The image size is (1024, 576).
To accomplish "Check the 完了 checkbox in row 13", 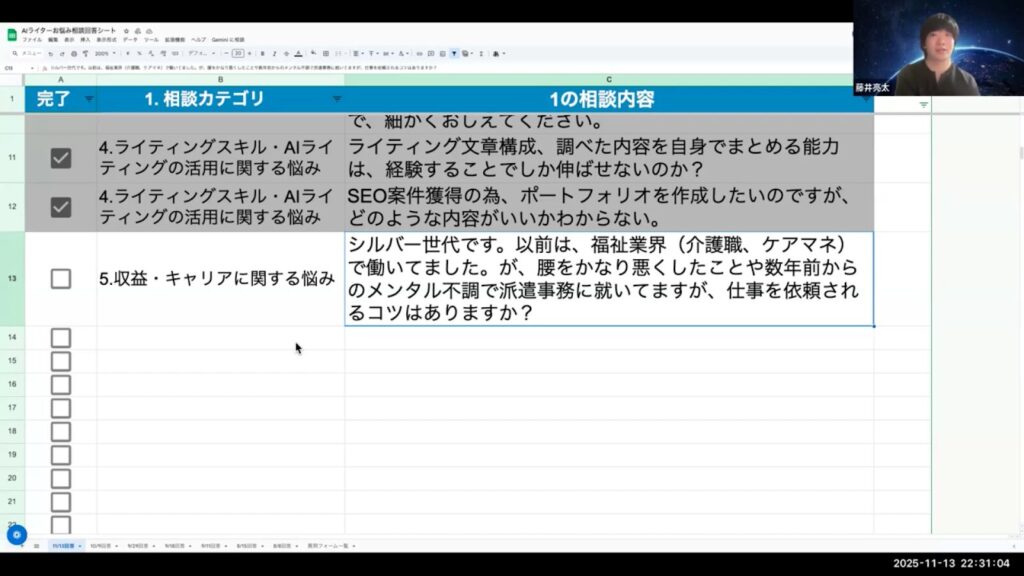I will point(61,279).
